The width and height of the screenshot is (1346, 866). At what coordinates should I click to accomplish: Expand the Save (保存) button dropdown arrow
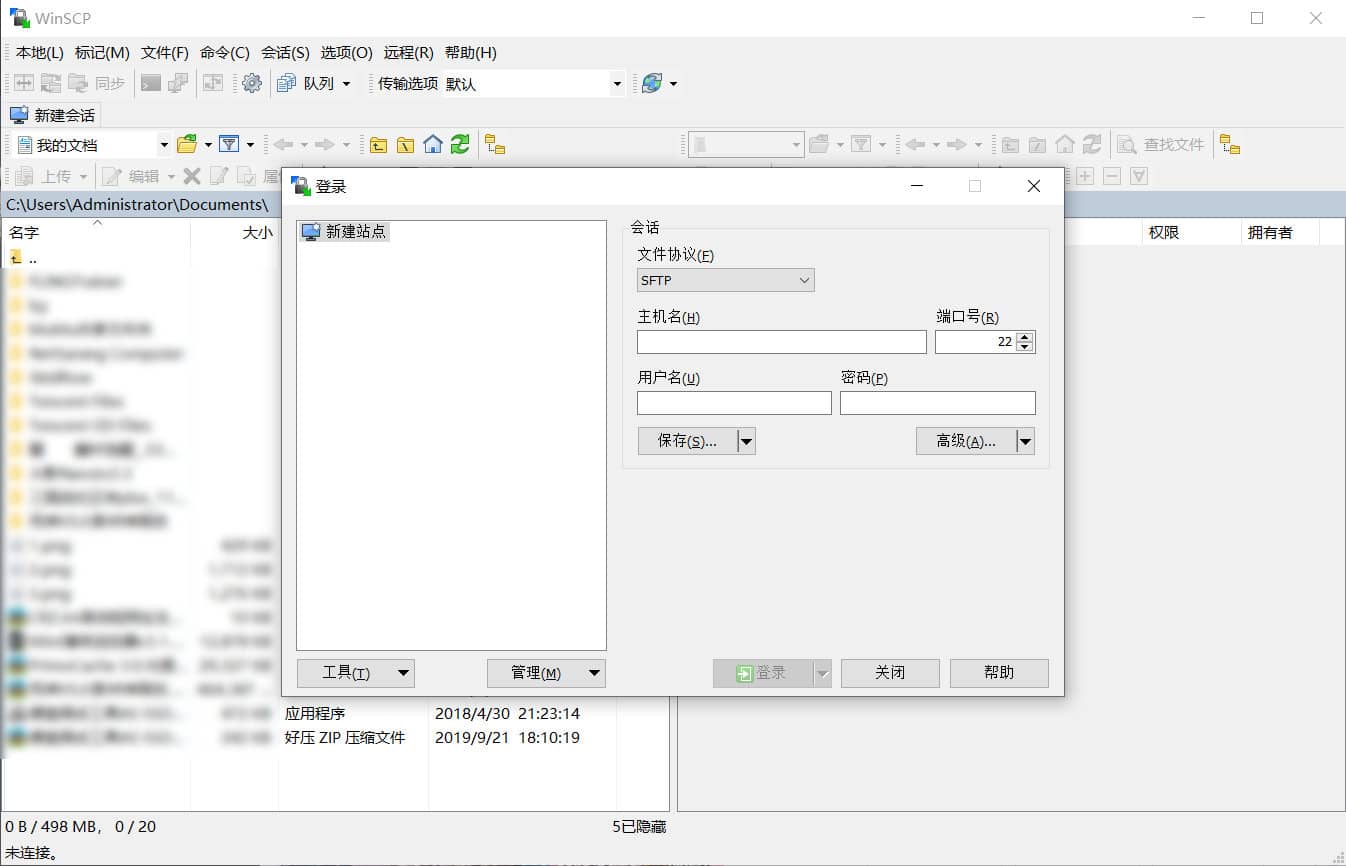tap(746, 441)
